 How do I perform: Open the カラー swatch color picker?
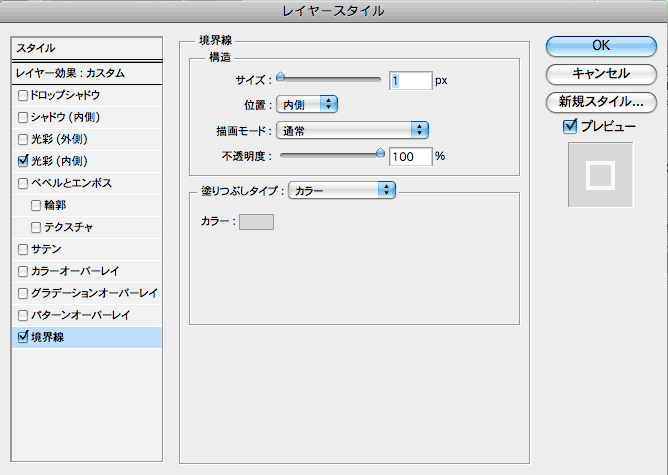(256, 222)
